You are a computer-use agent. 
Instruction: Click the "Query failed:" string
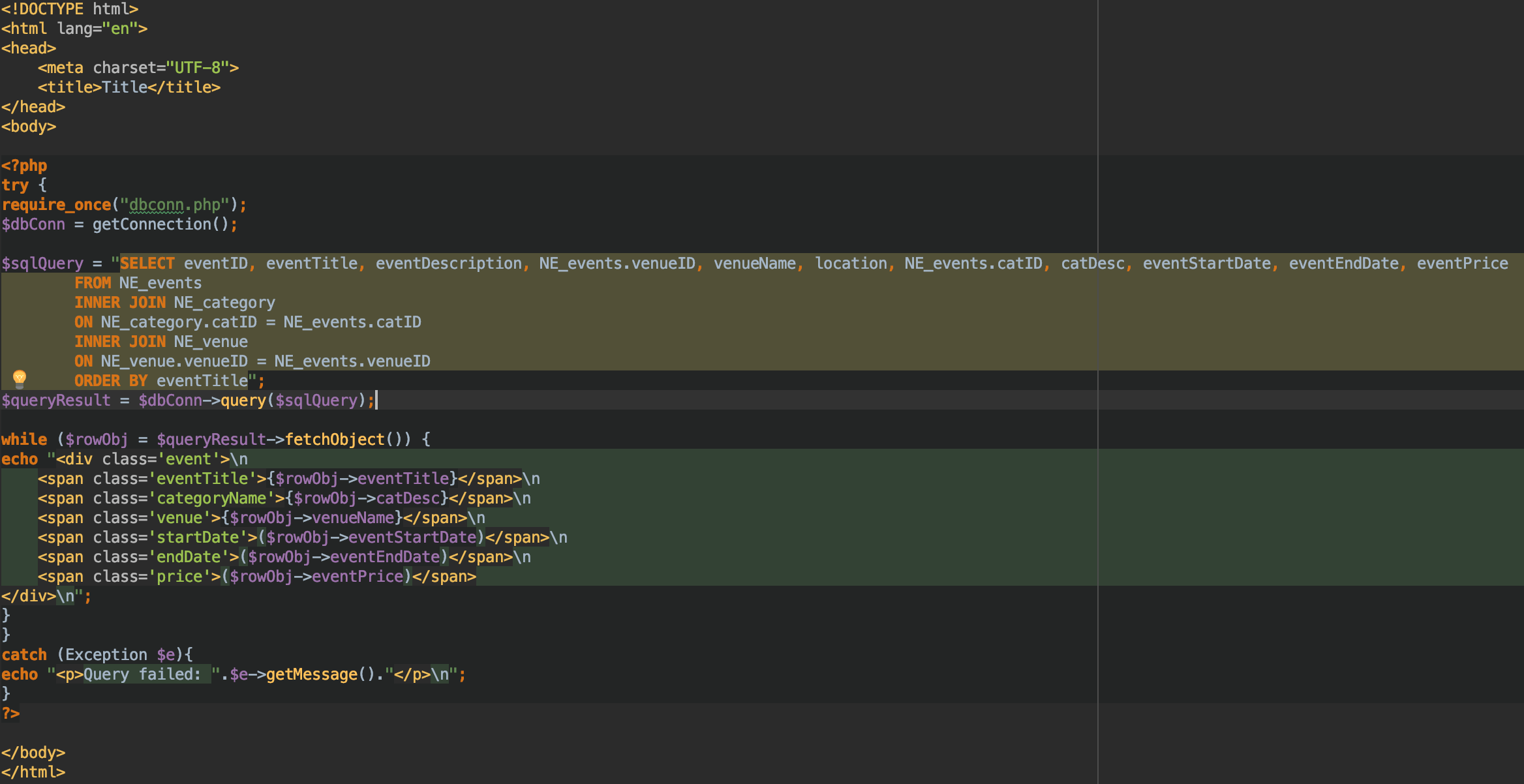tap(142, 674)
